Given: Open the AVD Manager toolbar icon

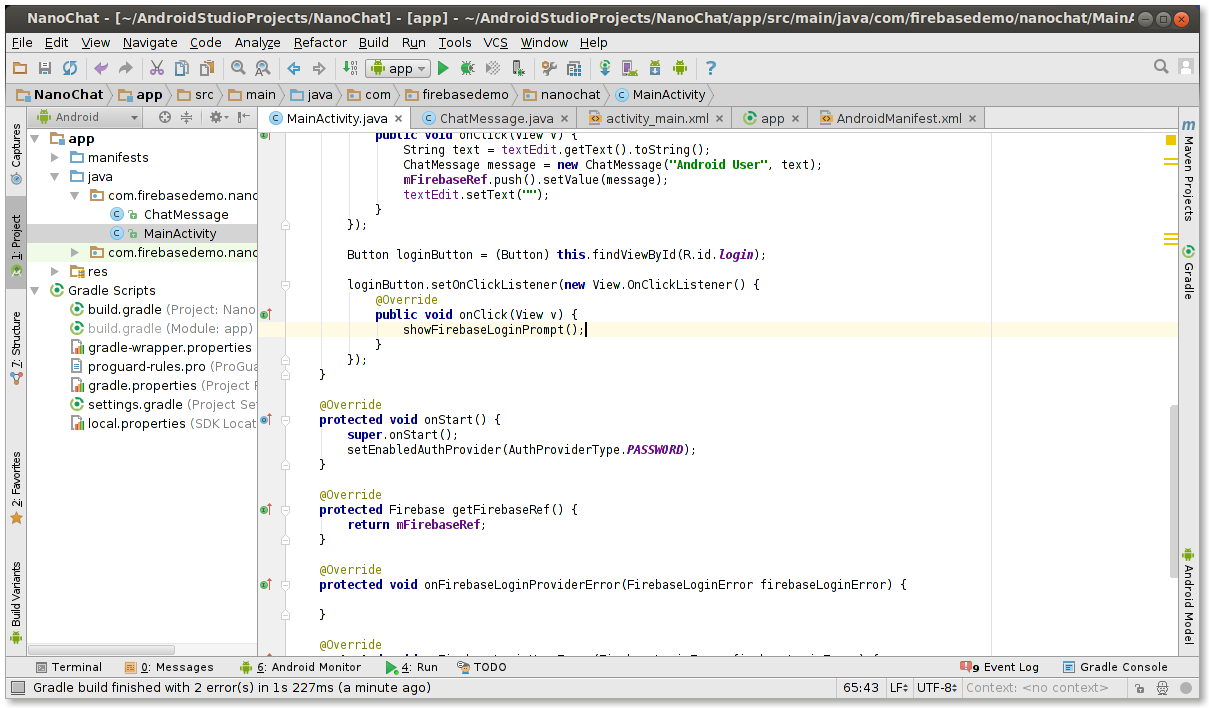Looking at the screenshot, I should coord(630,68).
